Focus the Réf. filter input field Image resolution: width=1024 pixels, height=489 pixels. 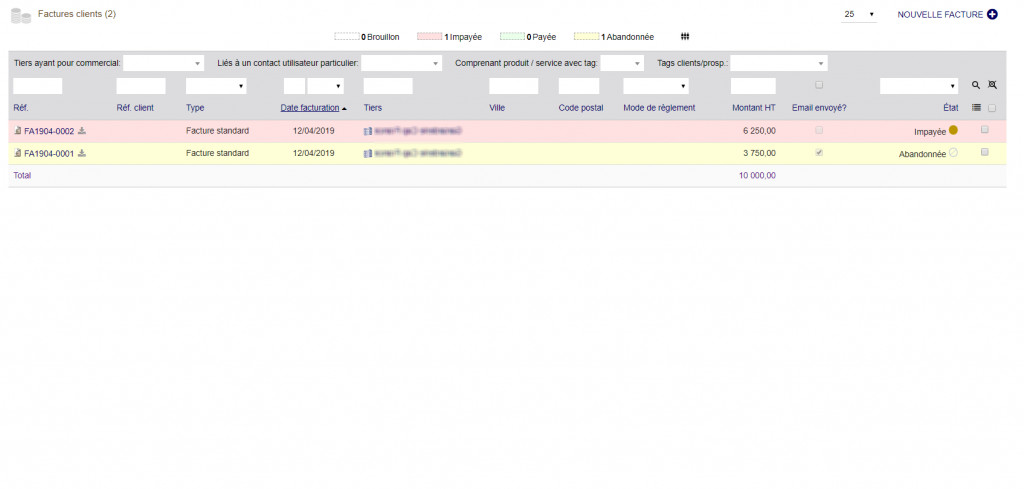coord(38,86)
